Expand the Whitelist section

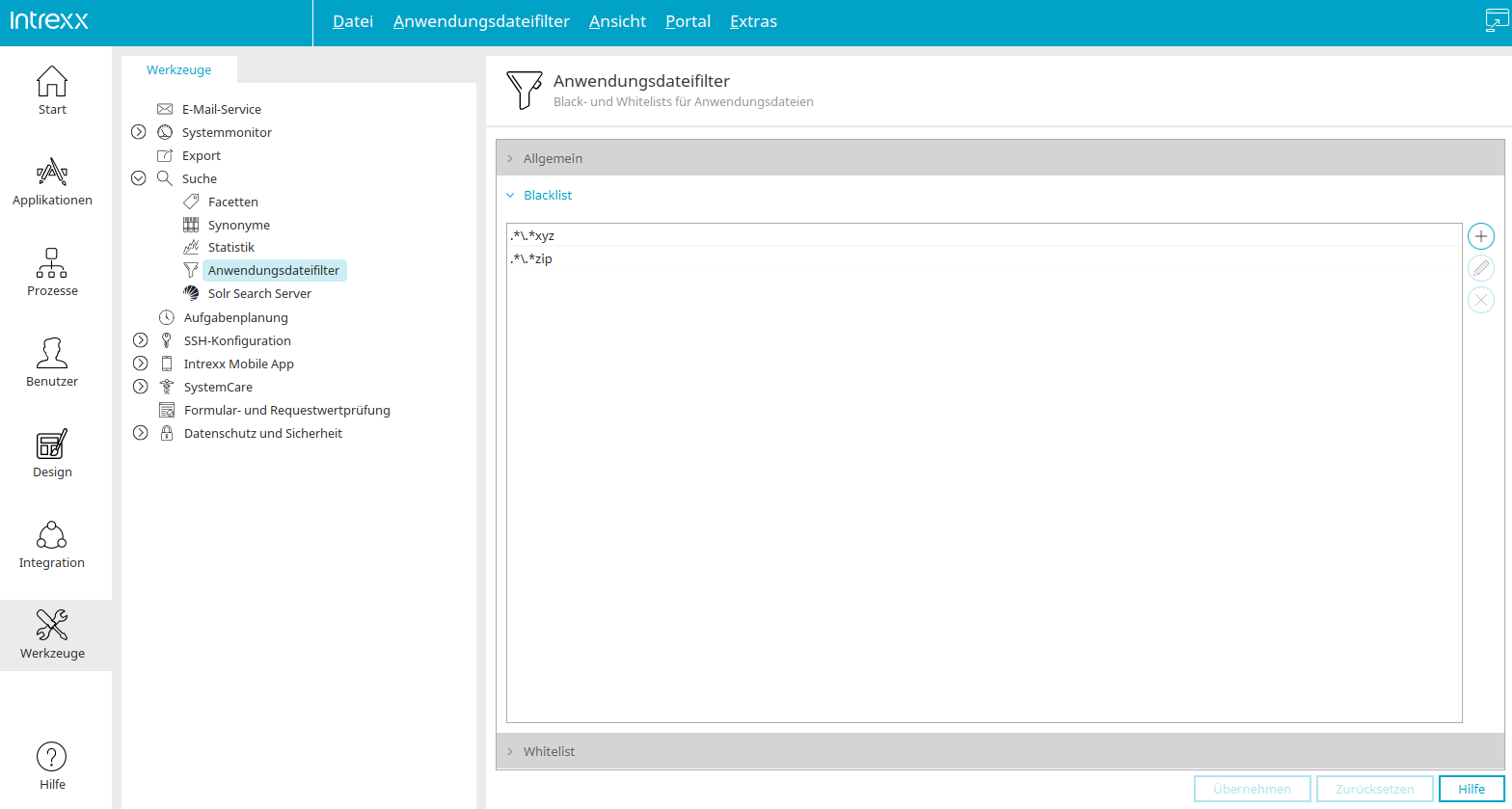(x=1000, y=751)
